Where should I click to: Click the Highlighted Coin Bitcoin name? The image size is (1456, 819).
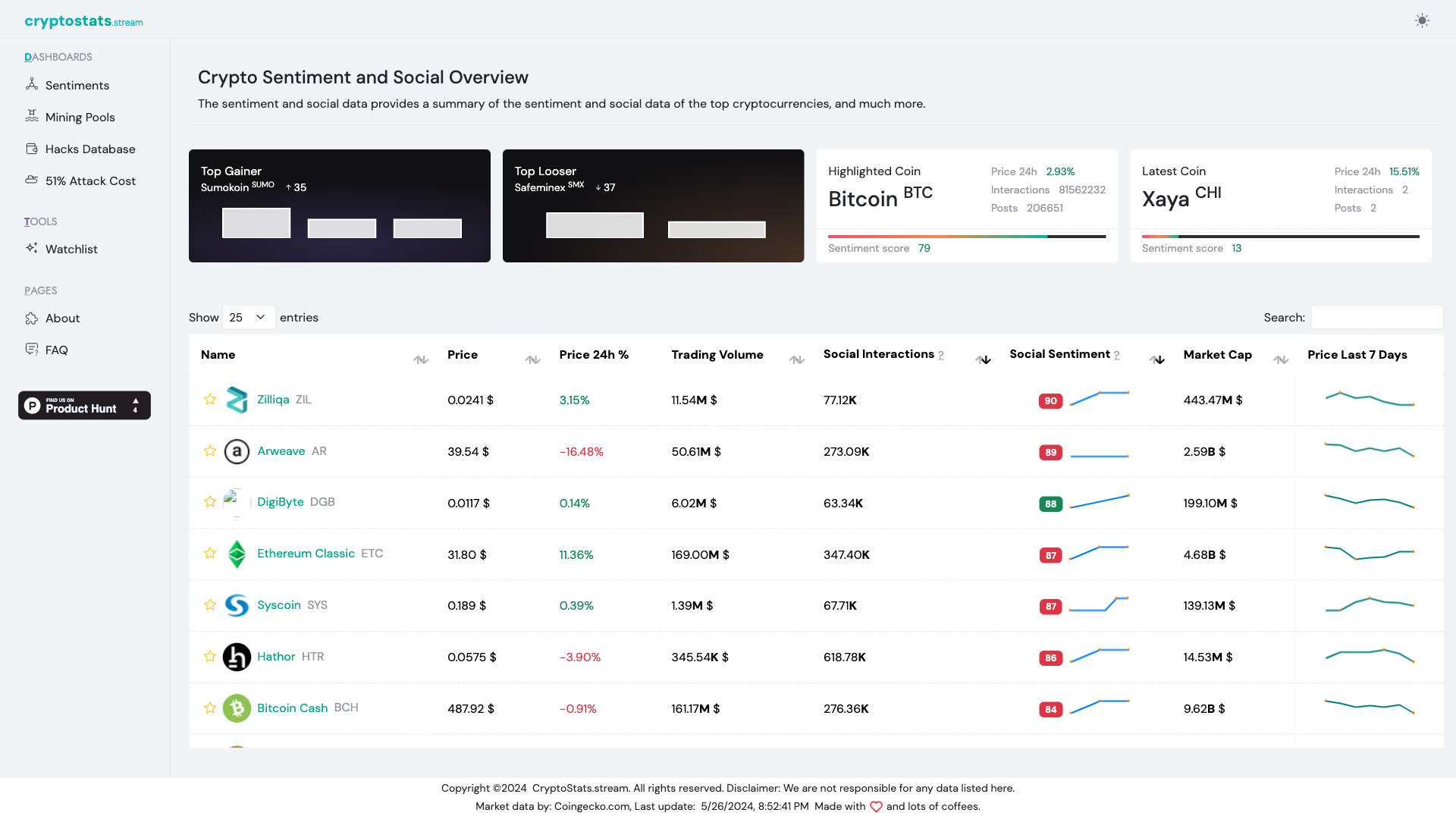click(x=863, y=199)
